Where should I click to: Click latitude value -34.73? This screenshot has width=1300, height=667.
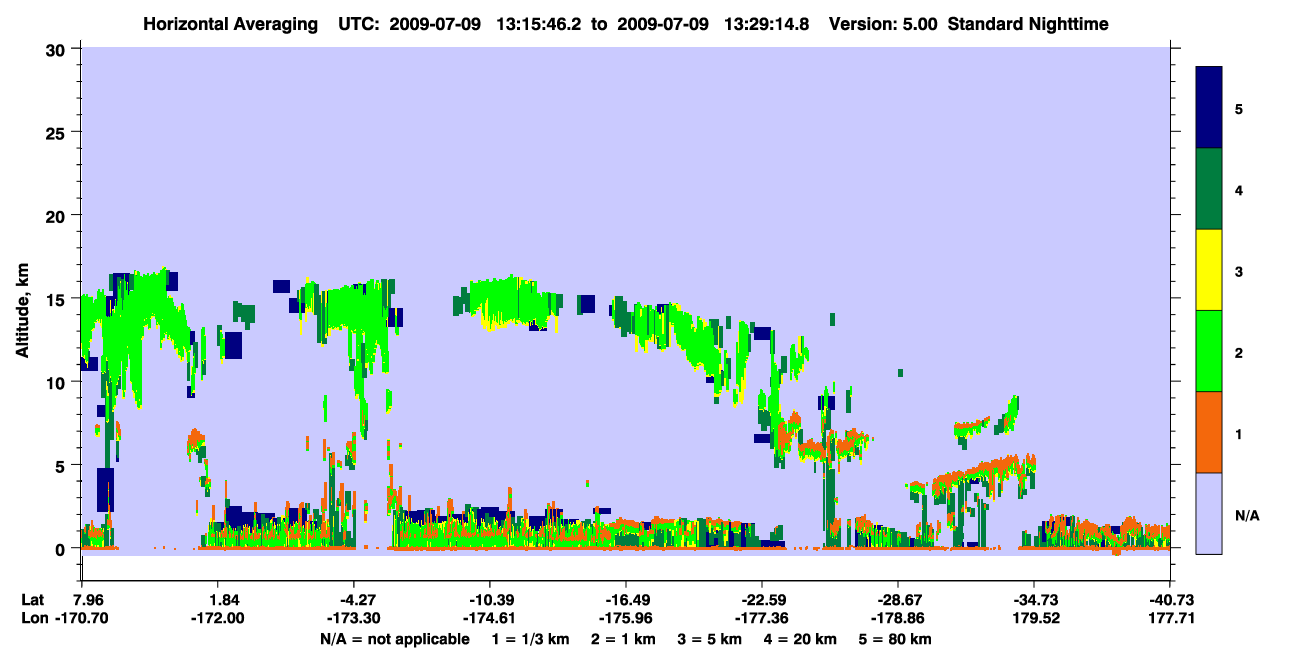point(1034,600)
